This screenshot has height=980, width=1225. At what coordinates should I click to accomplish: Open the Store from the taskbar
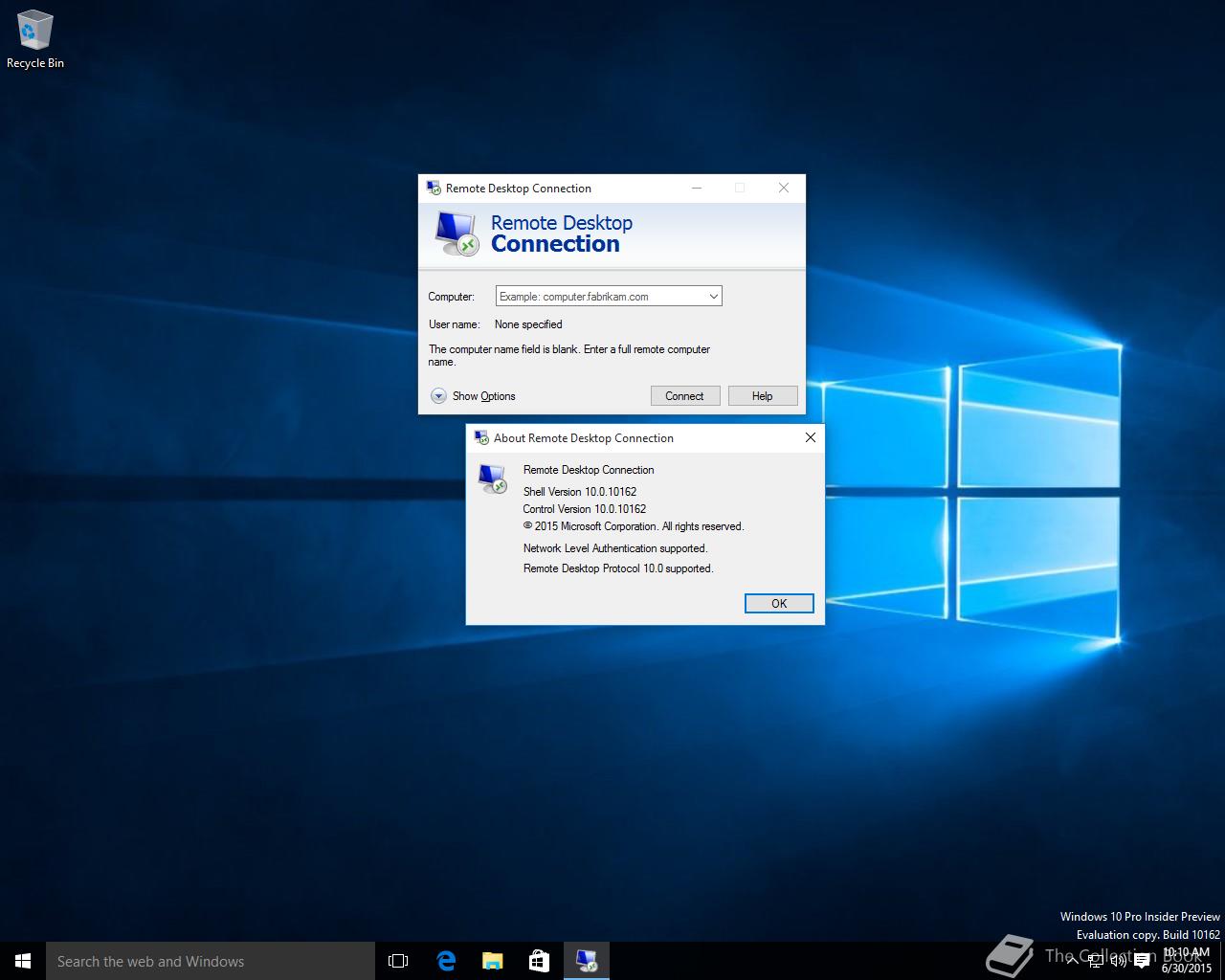click(539, 961)
